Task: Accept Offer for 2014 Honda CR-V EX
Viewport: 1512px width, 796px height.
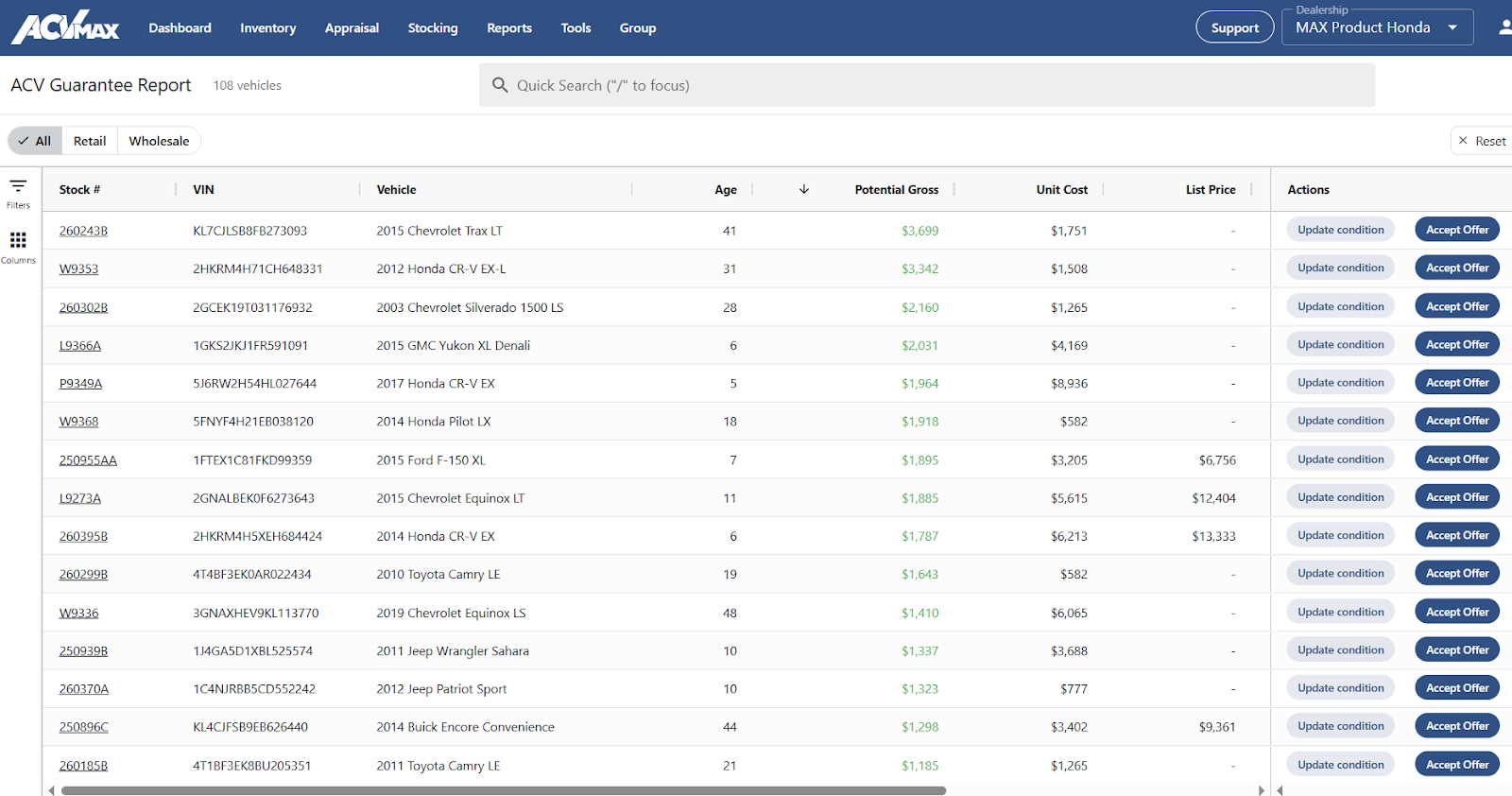Action: click(1457, 535)
